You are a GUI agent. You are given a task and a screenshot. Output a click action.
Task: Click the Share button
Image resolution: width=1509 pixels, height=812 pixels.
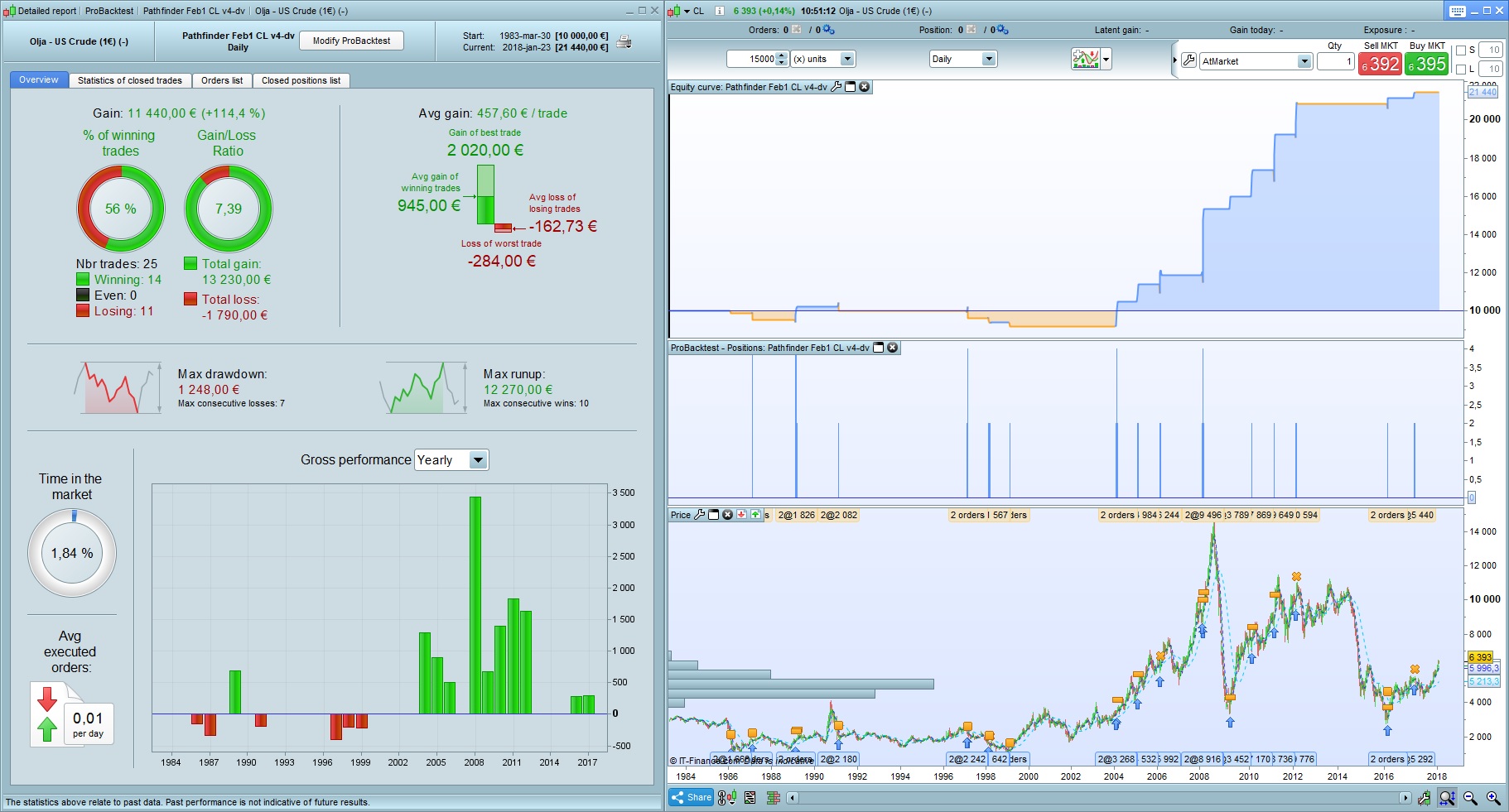tap(692, 798)
